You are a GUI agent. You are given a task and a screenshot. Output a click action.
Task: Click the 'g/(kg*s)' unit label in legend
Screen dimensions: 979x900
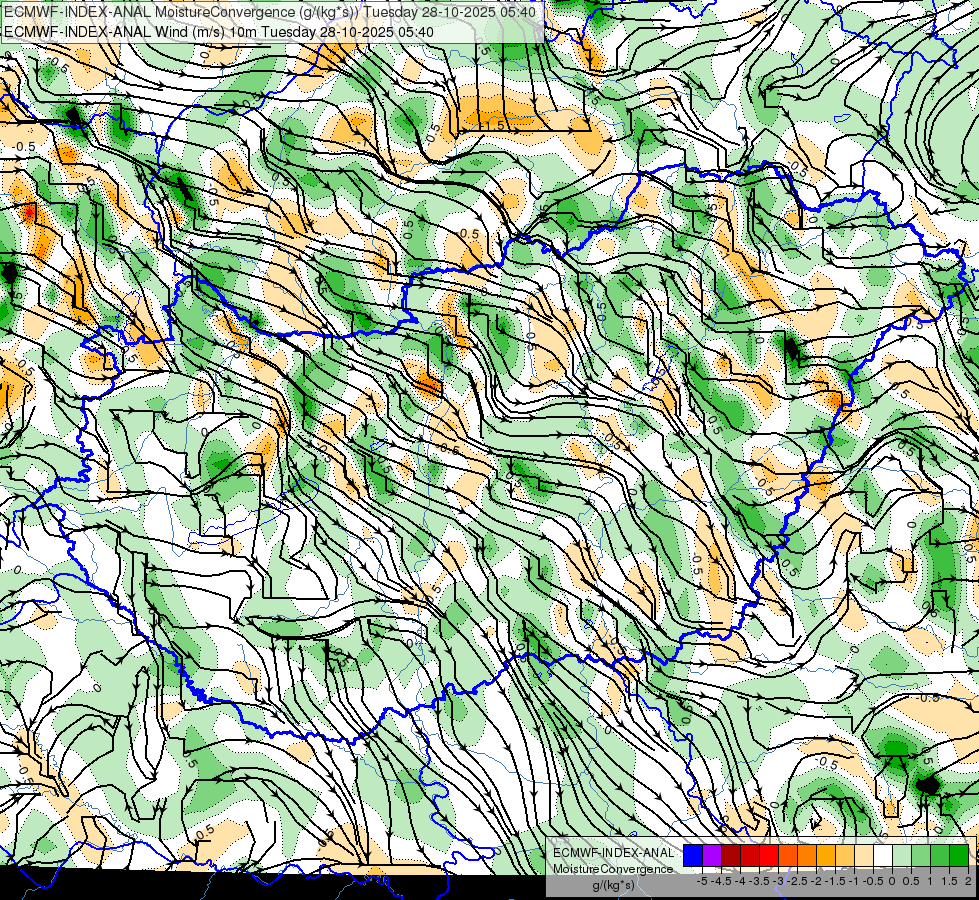(614, 885)
